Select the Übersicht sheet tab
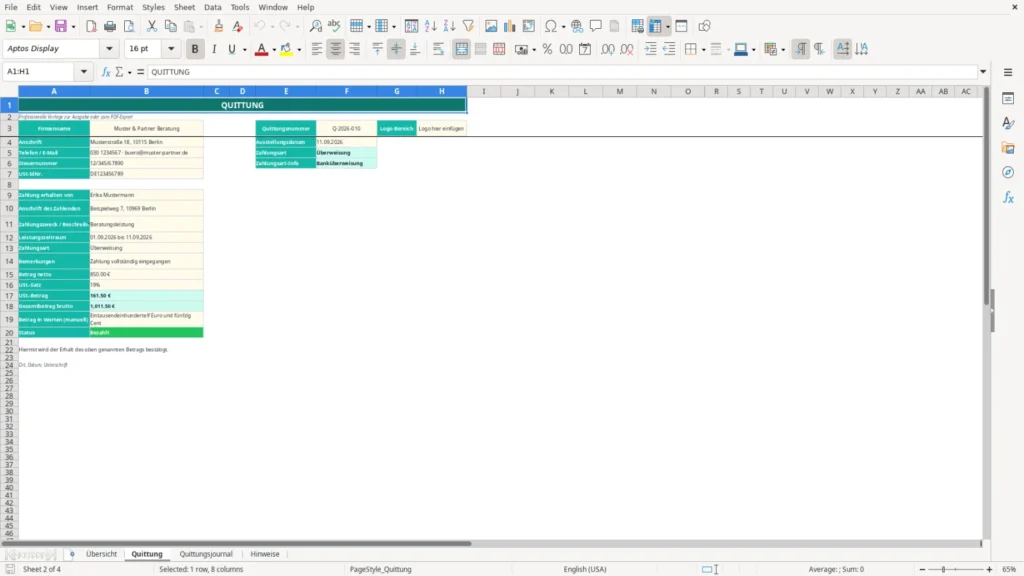The width and height of the screenshot is (1024, 576). 101,554
